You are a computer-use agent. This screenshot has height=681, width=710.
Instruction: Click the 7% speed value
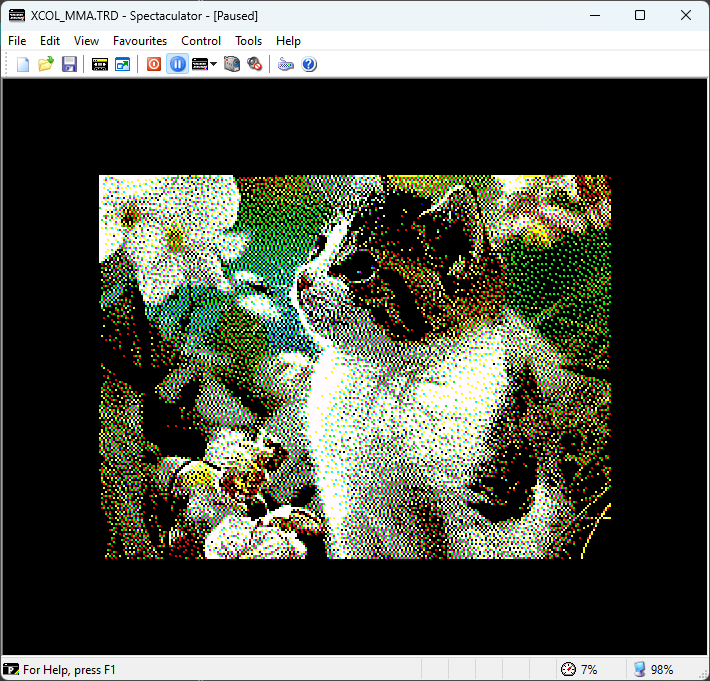click(x=589, y=669)
